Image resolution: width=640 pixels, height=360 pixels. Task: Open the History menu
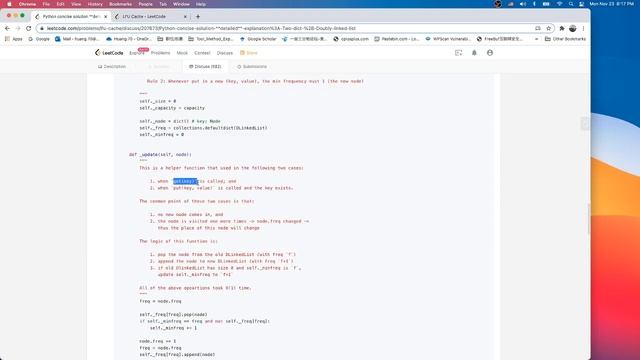tap(95, 4)
